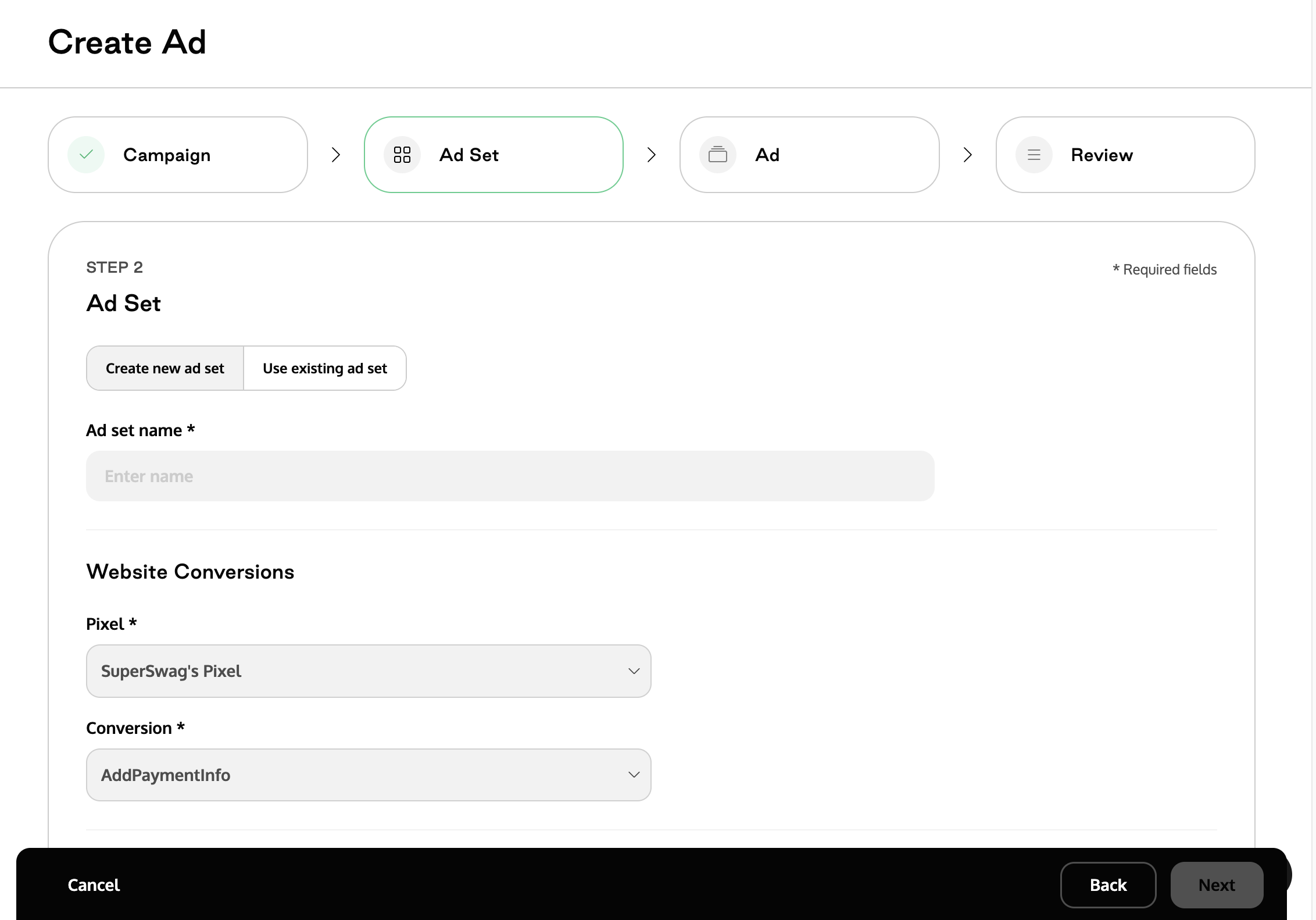Switch to Use existing ad set
The width and height of the screenshot is (1316, 920).
325,368
